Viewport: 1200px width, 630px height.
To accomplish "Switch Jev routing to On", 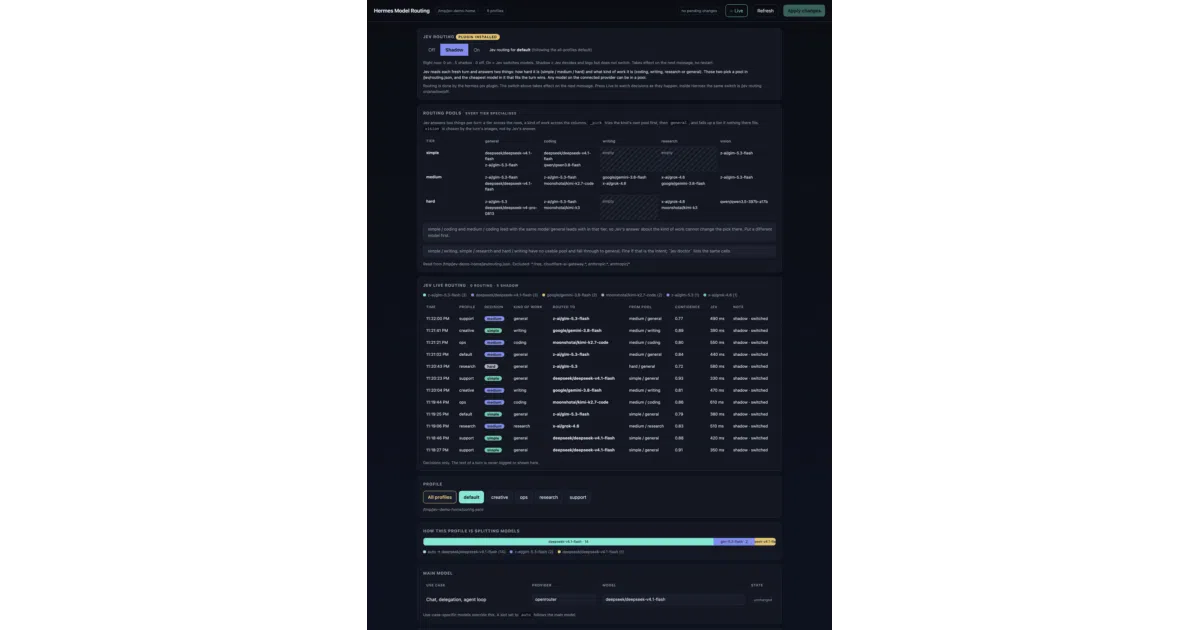I will [x=476, y=49].
